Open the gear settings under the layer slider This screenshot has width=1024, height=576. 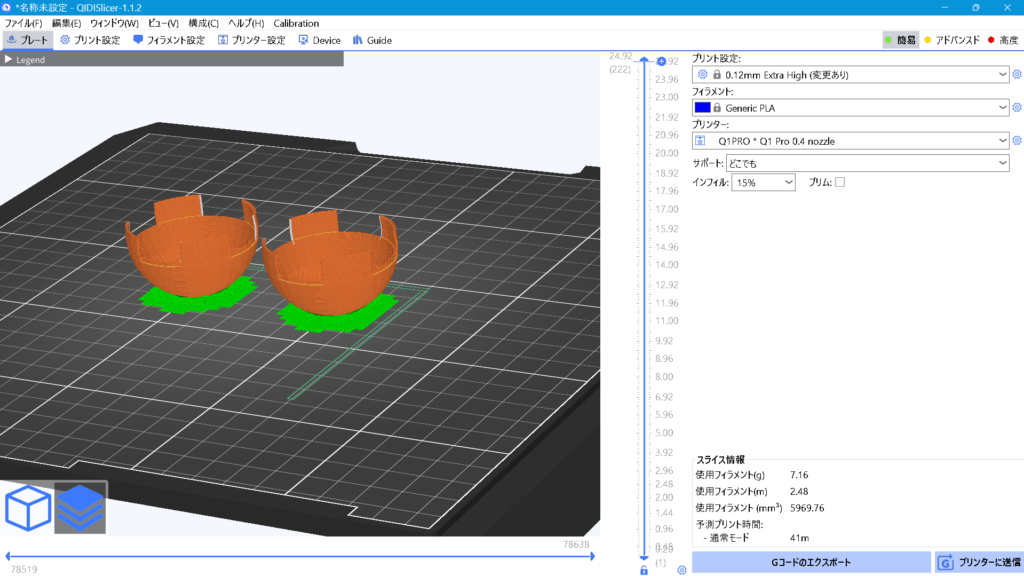click(681, 570)
